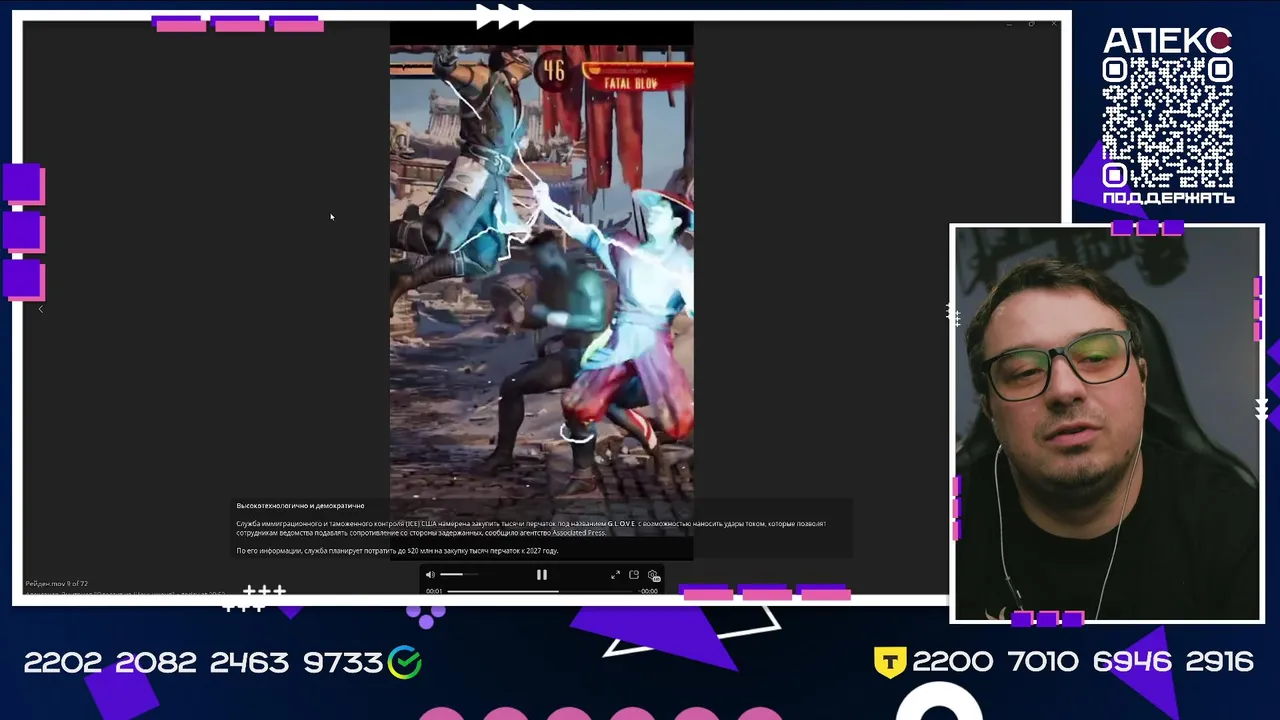Click the round timer '46' in the video

(x=553, y=71)
